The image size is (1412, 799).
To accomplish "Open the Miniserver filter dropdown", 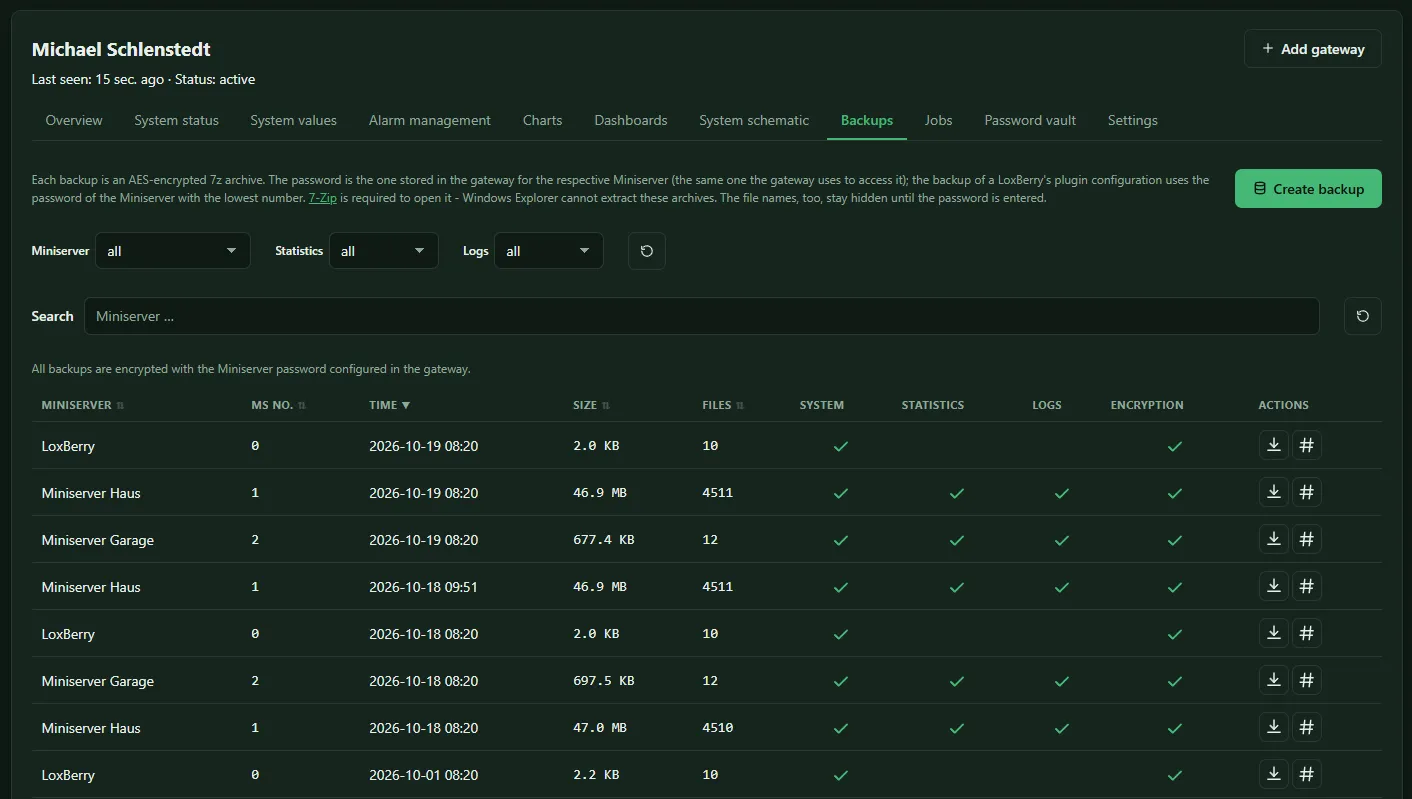I will click(173, 251).
